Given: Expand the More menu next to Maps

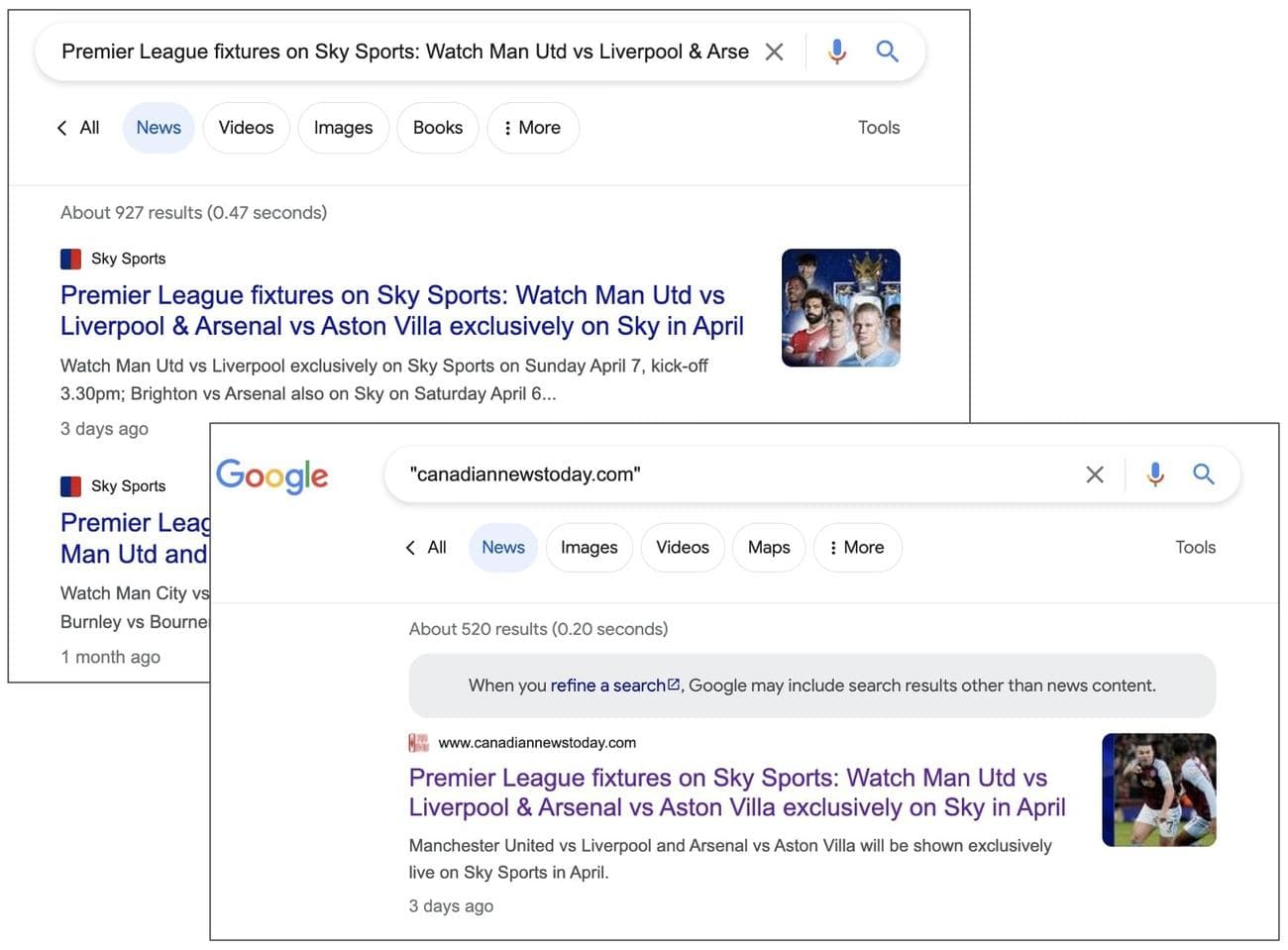Looking at the screenshot, I should pos(857,548).
